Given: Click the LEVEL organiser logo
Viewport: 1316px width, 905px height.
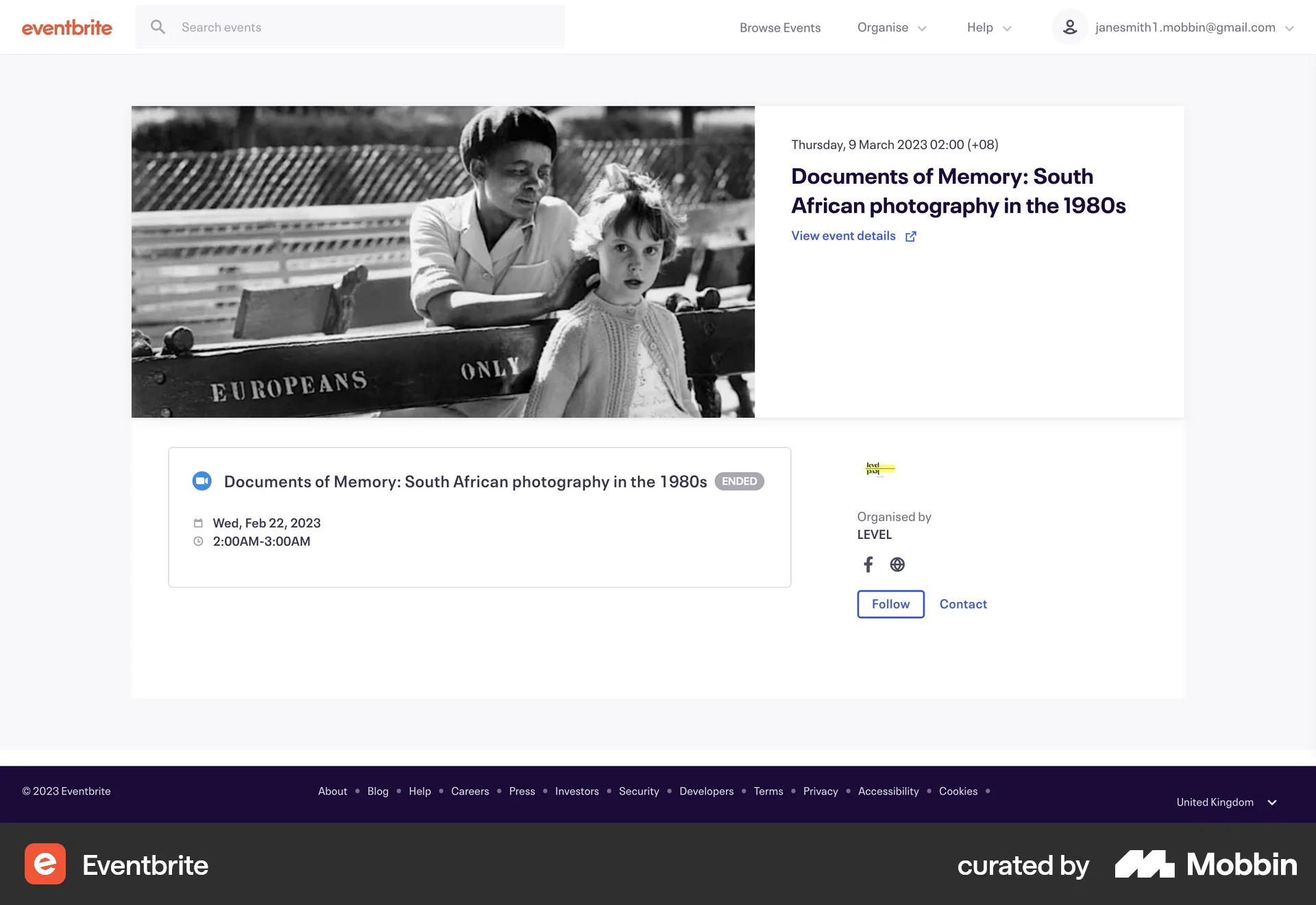Looking at the screenshot, I should pos(880,469).
